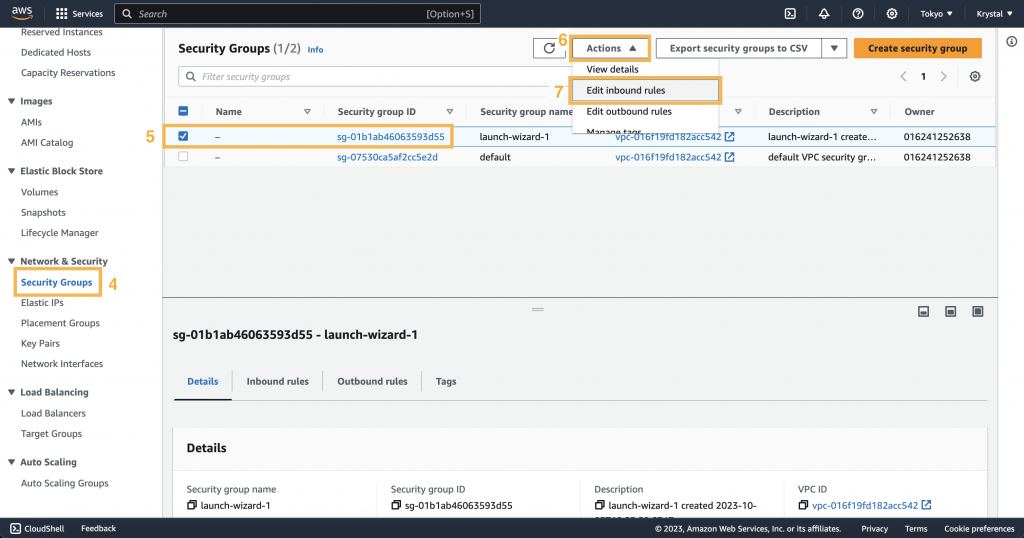Image resolution: width=1024 pixels, height=538 pixels.
Task: Refresh the security groups list
Action: coord(549,48)
